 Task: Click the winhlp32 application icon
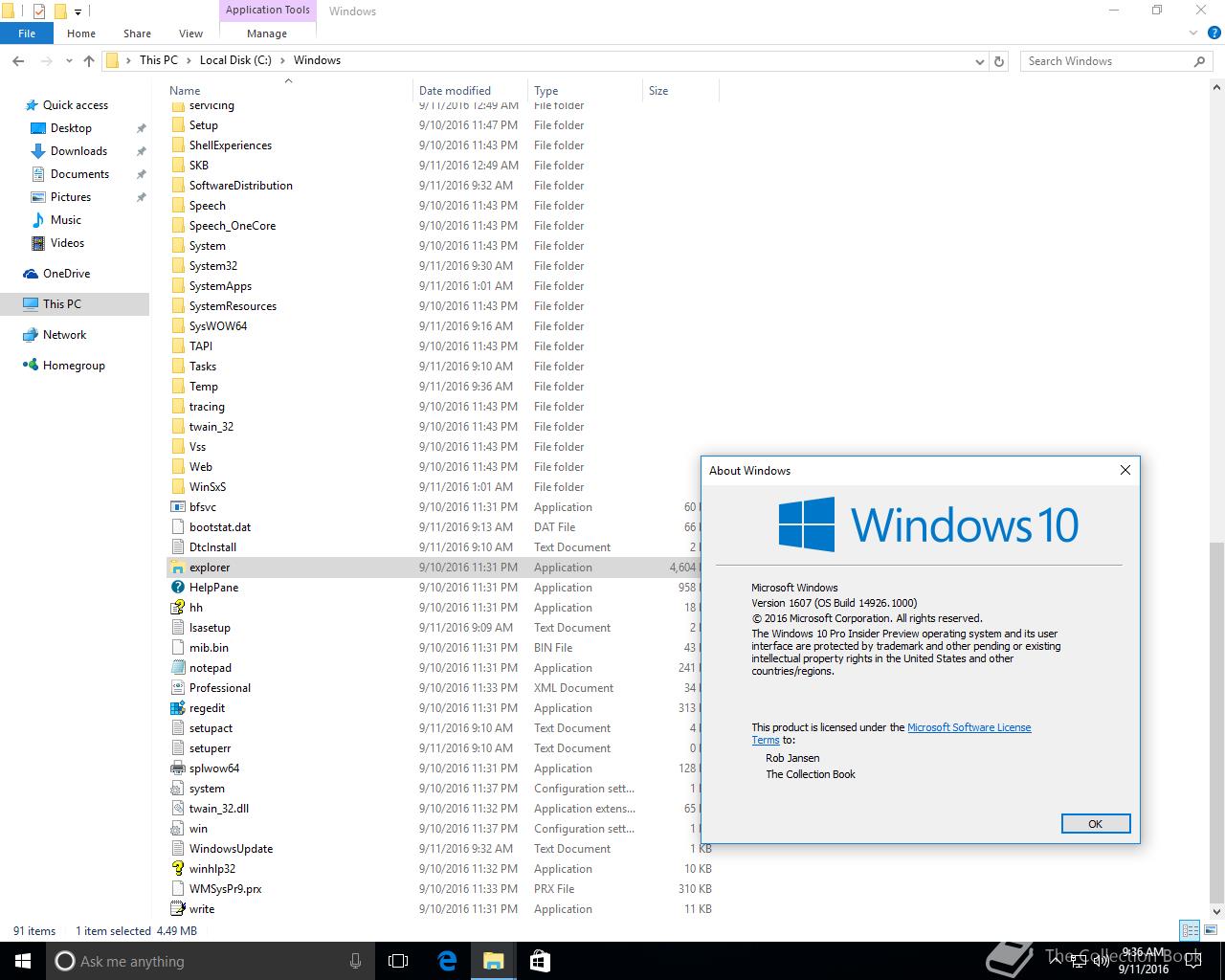click(177, 869)
